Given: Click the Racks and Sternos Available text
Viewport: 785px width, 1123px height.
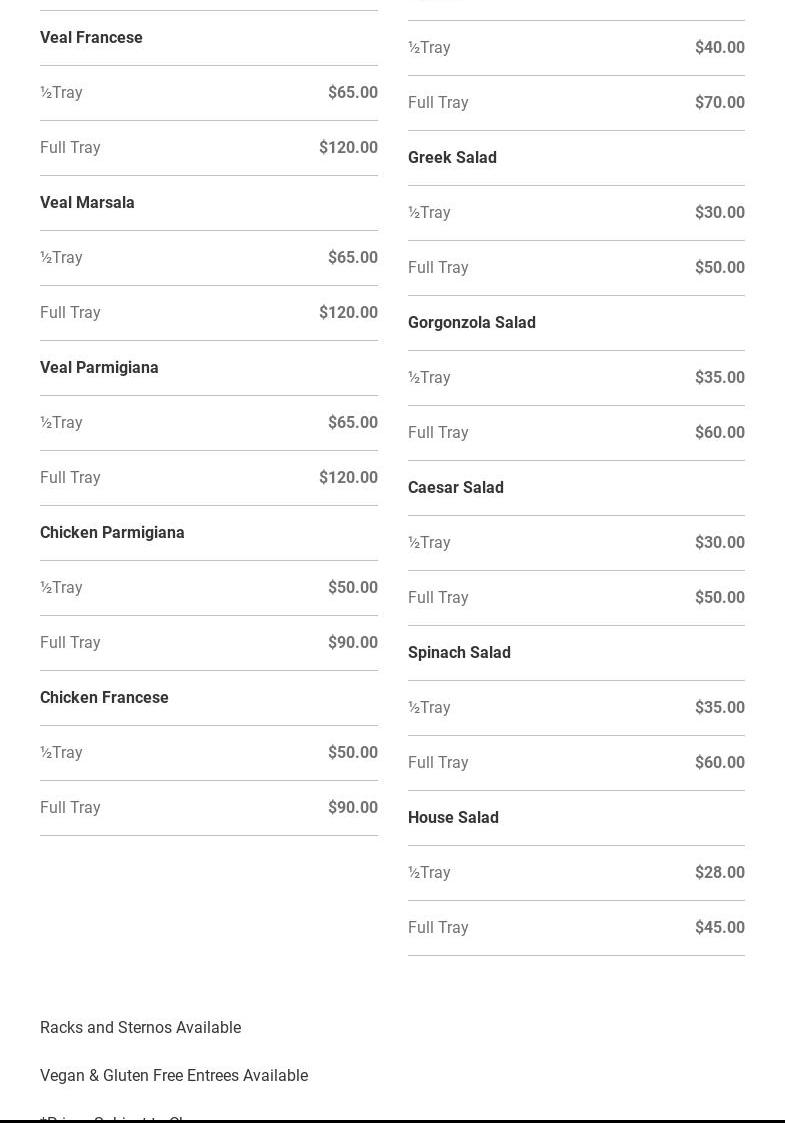Looking at the screenshot, I should coord(140,1028).
